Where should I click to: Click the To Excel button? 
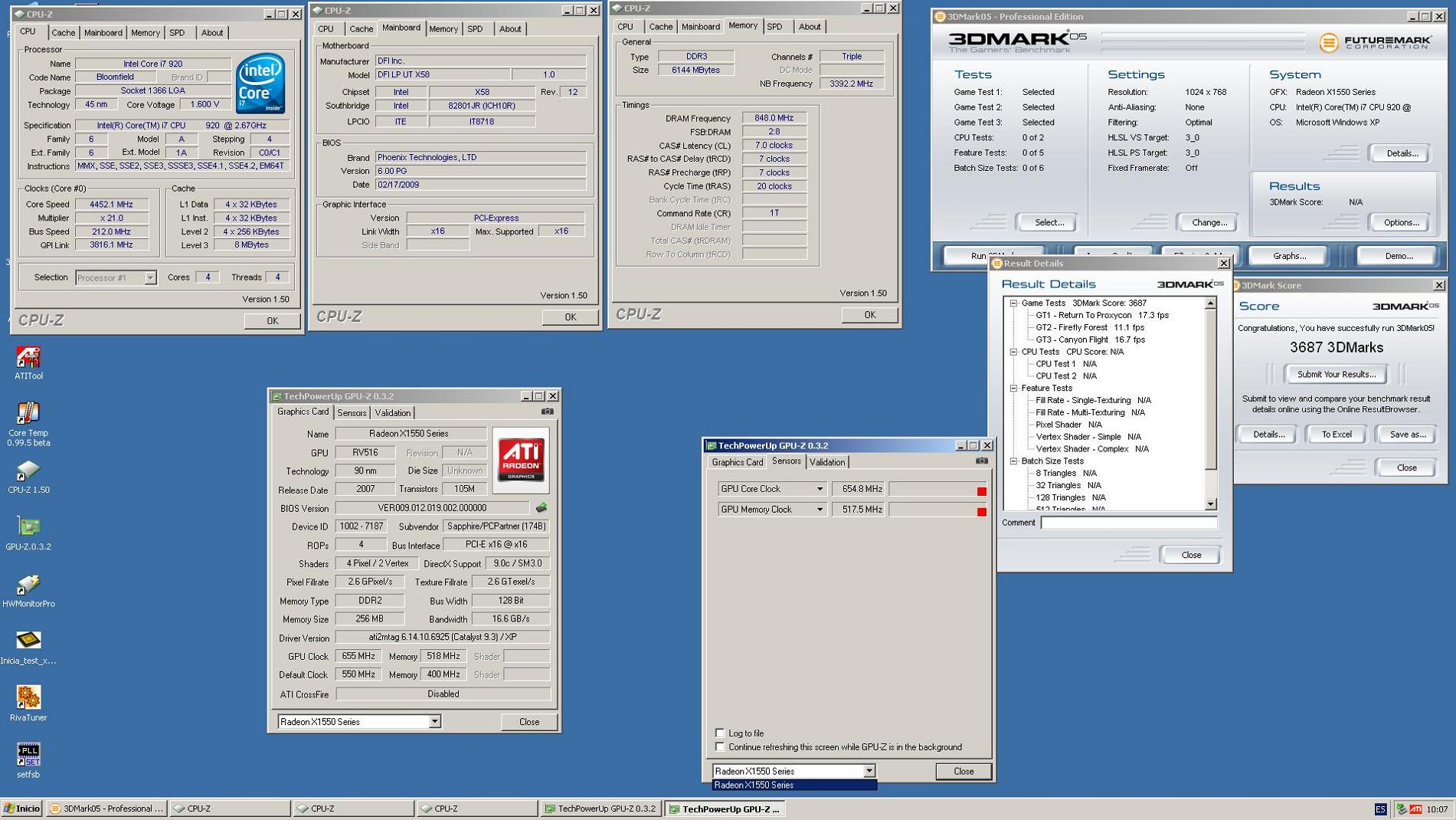[1336, 435]
